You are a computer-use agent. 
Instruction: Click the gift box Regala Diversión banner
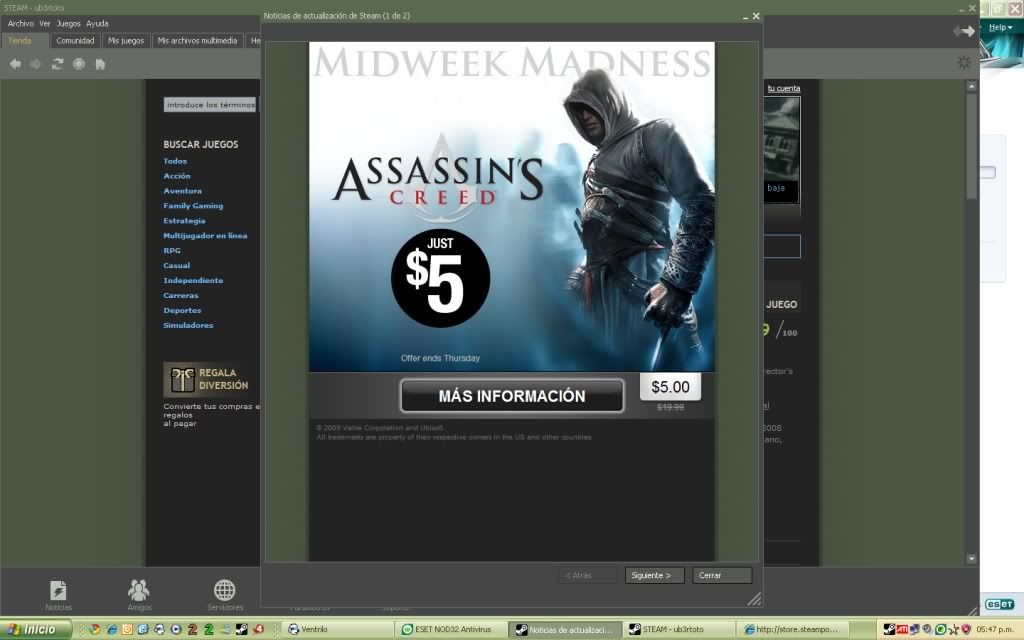(x=206, y=379)
